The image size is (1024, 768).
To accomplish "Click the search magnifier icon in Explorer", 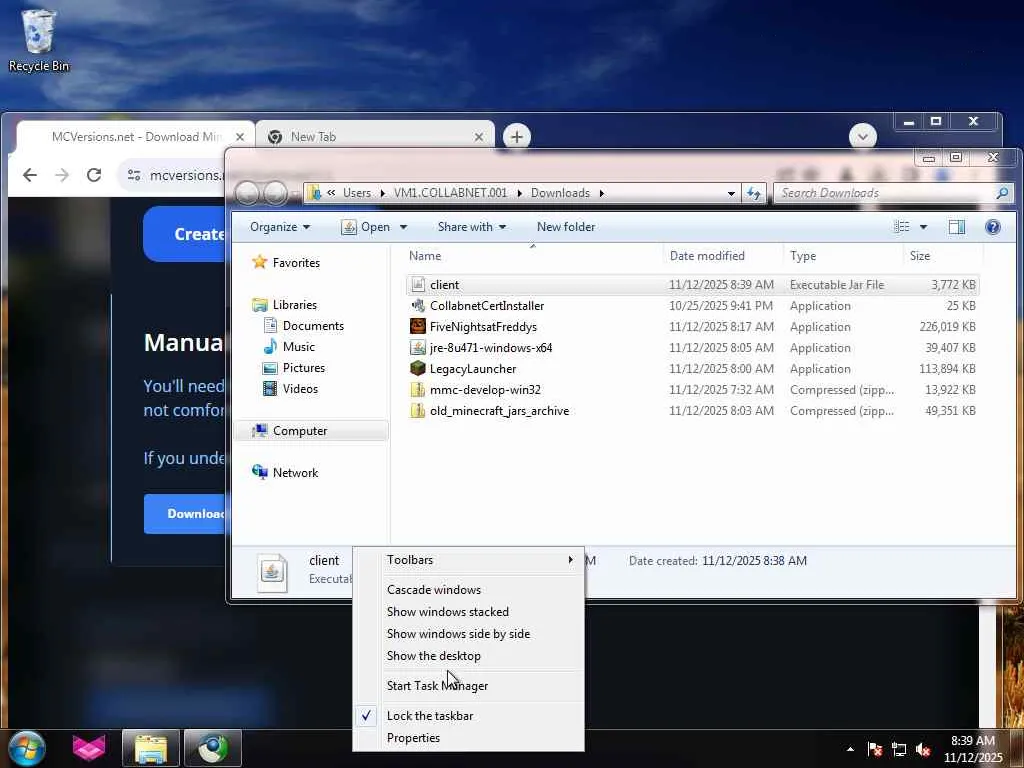I will coord(1002,193).
